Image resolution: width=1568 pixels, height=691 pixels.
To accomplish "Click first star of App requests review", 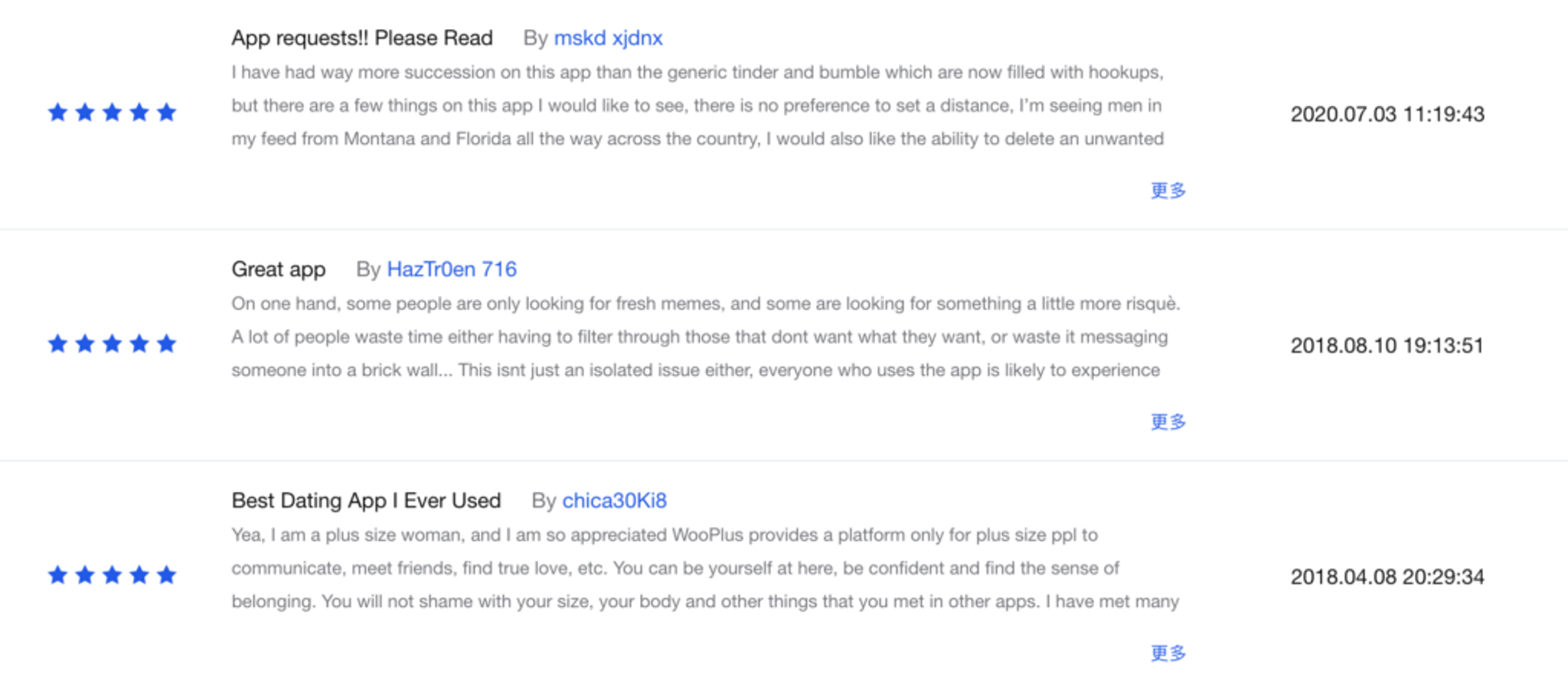I will pyautogui.click(x=58, y=113).
